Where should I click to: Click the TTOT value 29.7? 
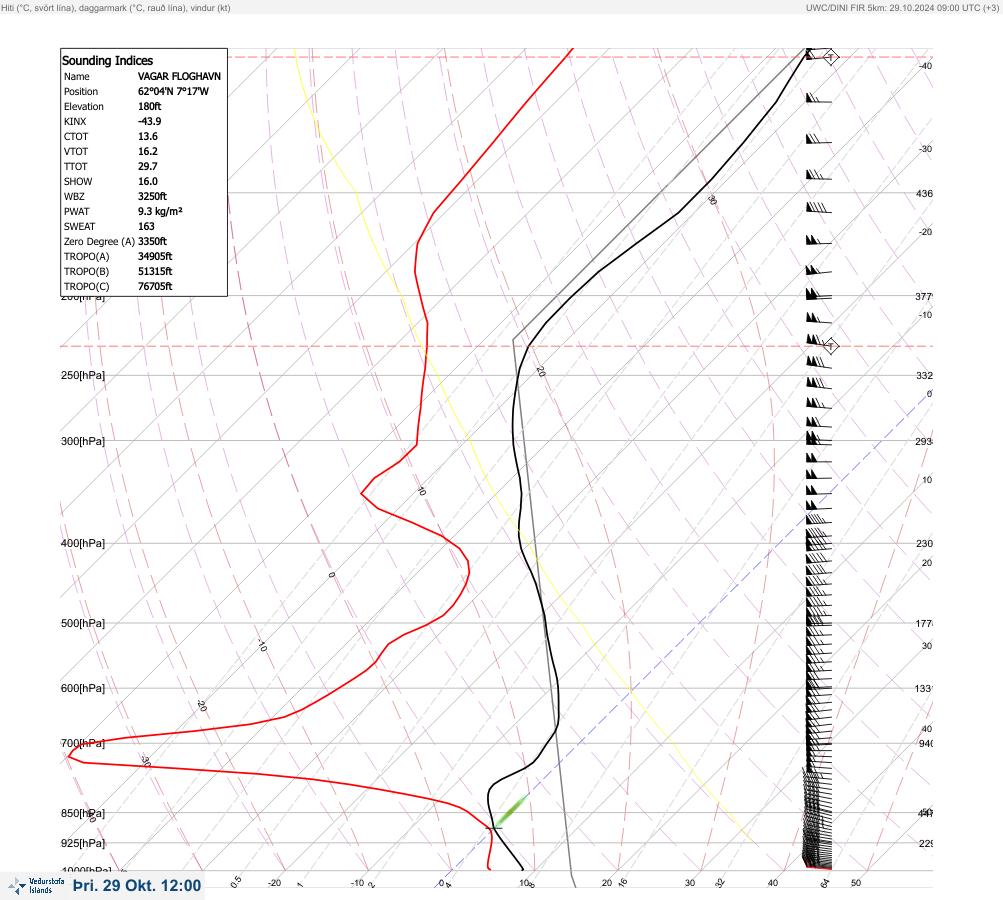tap(148, 166)
